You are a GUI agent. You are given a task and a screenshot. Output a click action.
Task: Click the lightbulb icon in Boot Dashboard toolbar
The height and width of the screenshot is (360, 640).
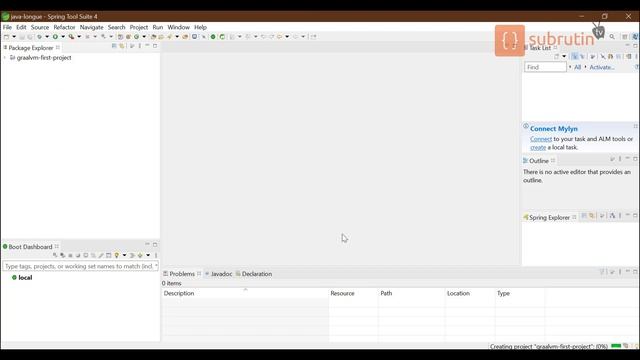(x=117, y=256)
